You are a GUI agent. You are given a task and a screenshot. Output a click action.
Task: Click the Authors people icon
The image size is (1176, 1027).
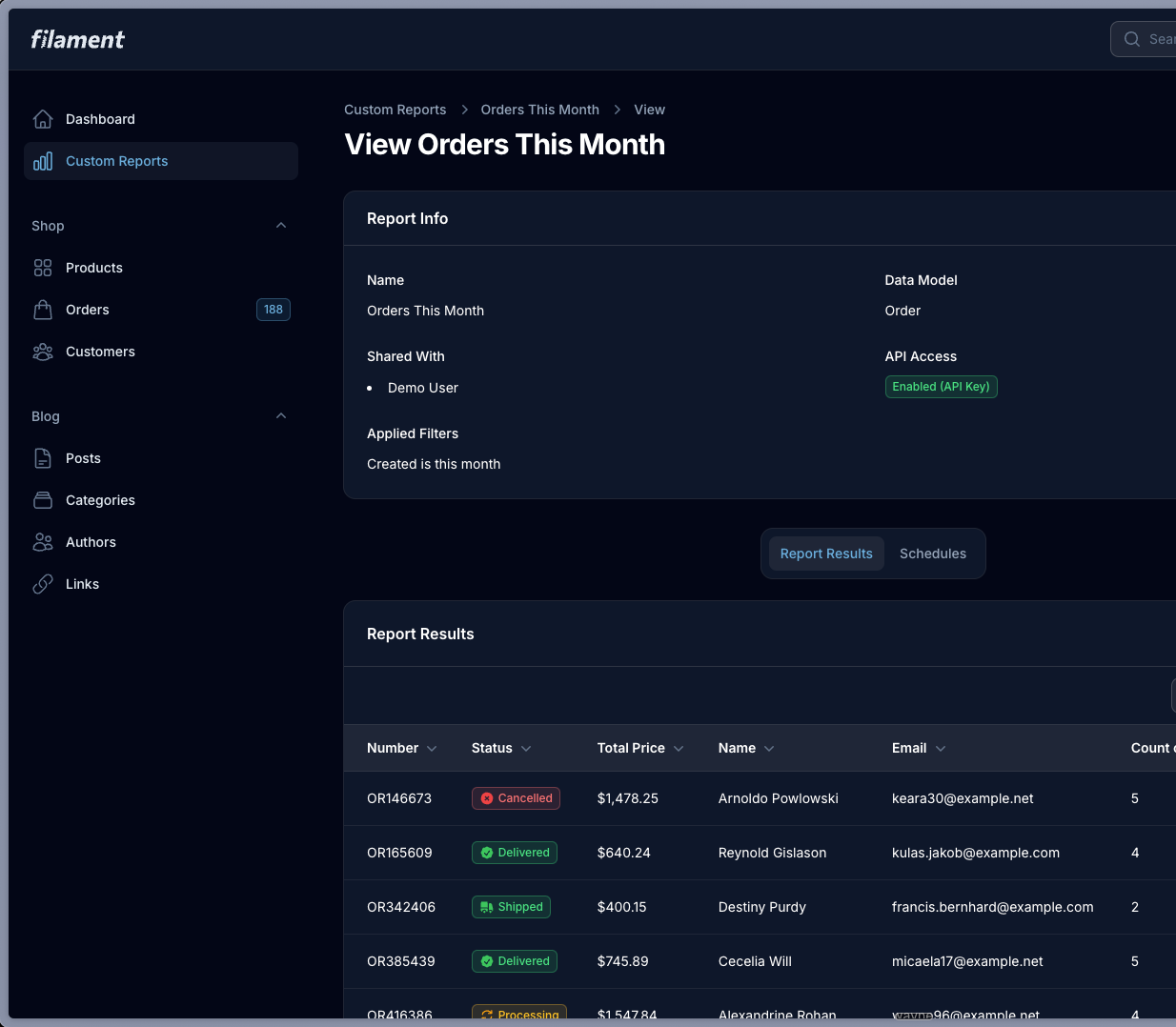(43, 542)
